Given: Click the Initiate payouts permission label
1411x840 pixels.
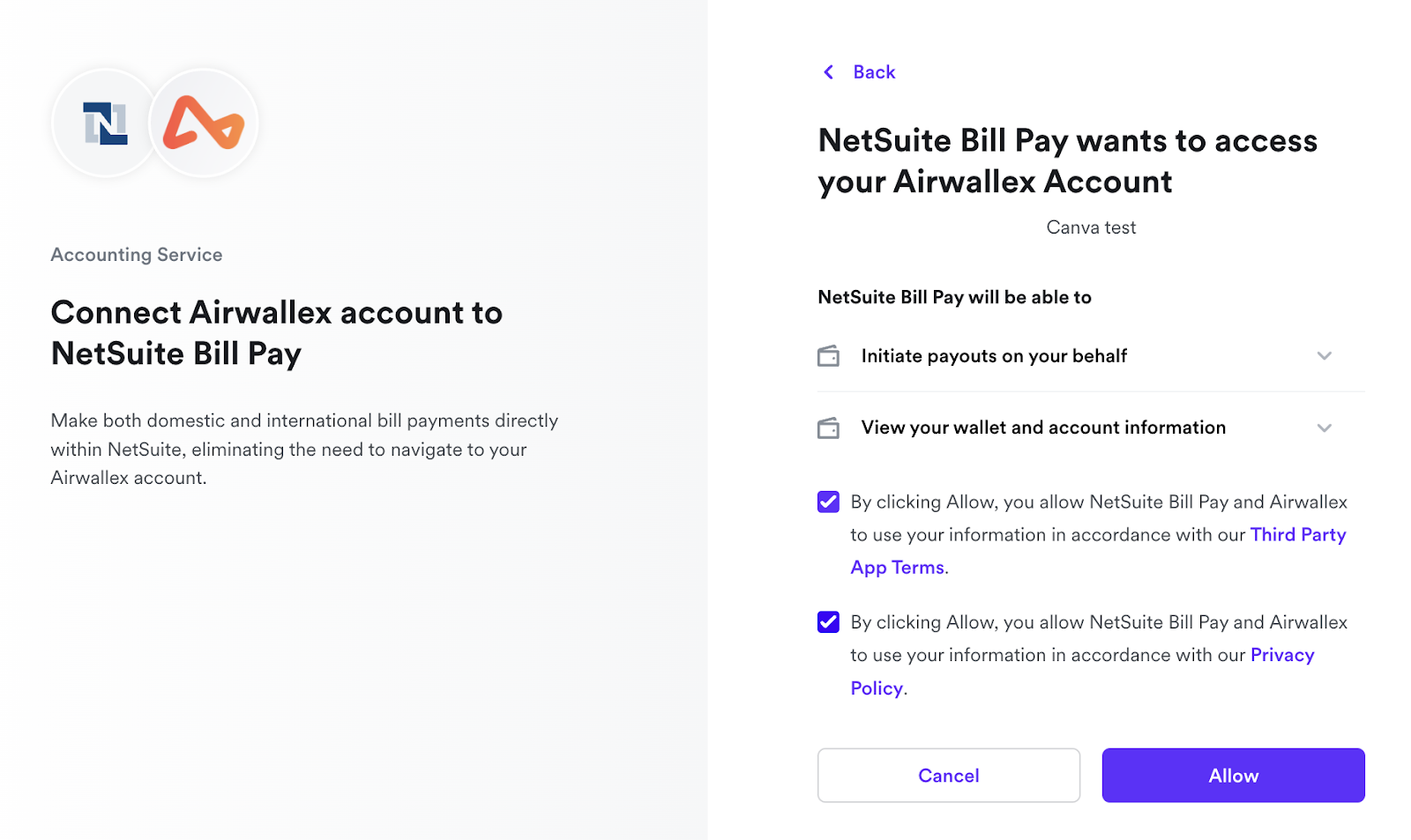Looking at the screenshot, I should point(994,356).
